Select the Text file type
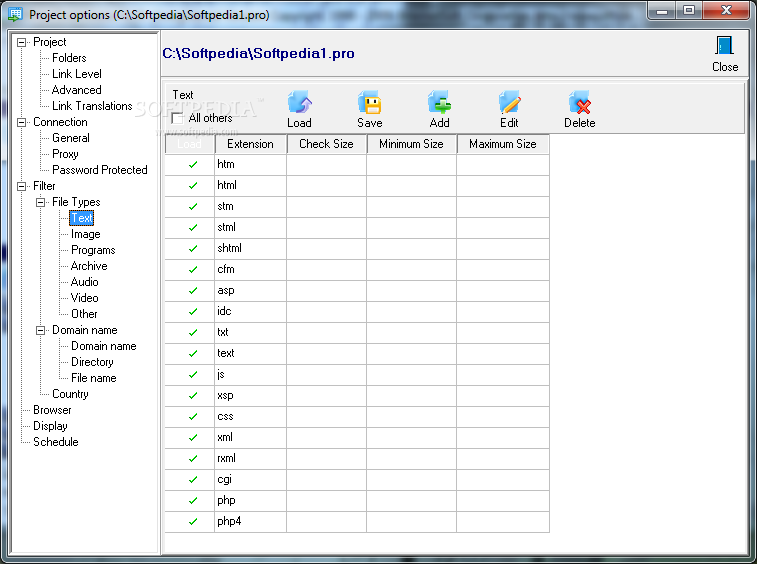 [82, 218]
